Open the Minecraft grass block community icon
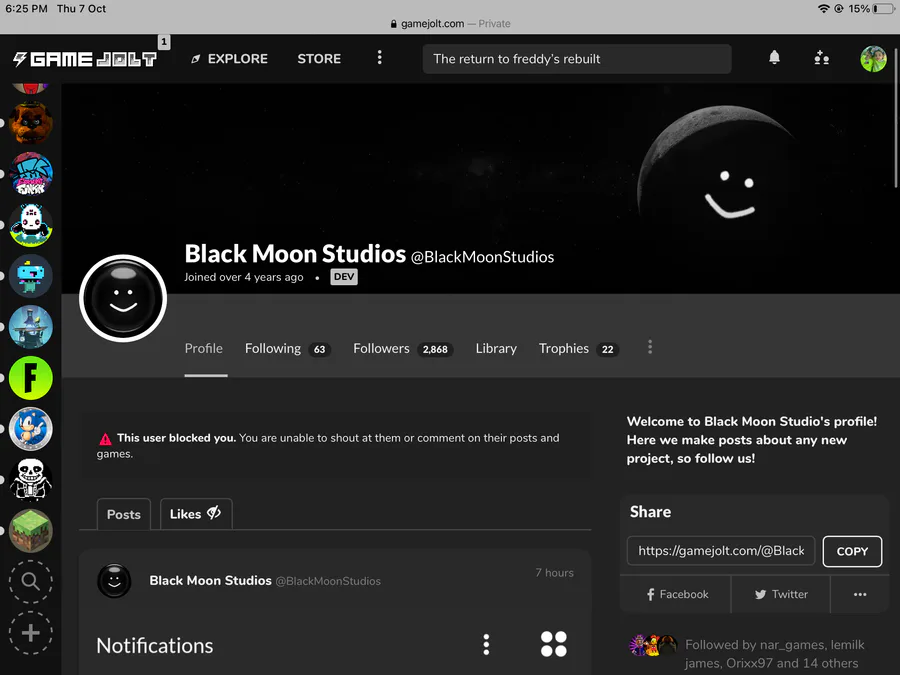 tap(31, 531)
